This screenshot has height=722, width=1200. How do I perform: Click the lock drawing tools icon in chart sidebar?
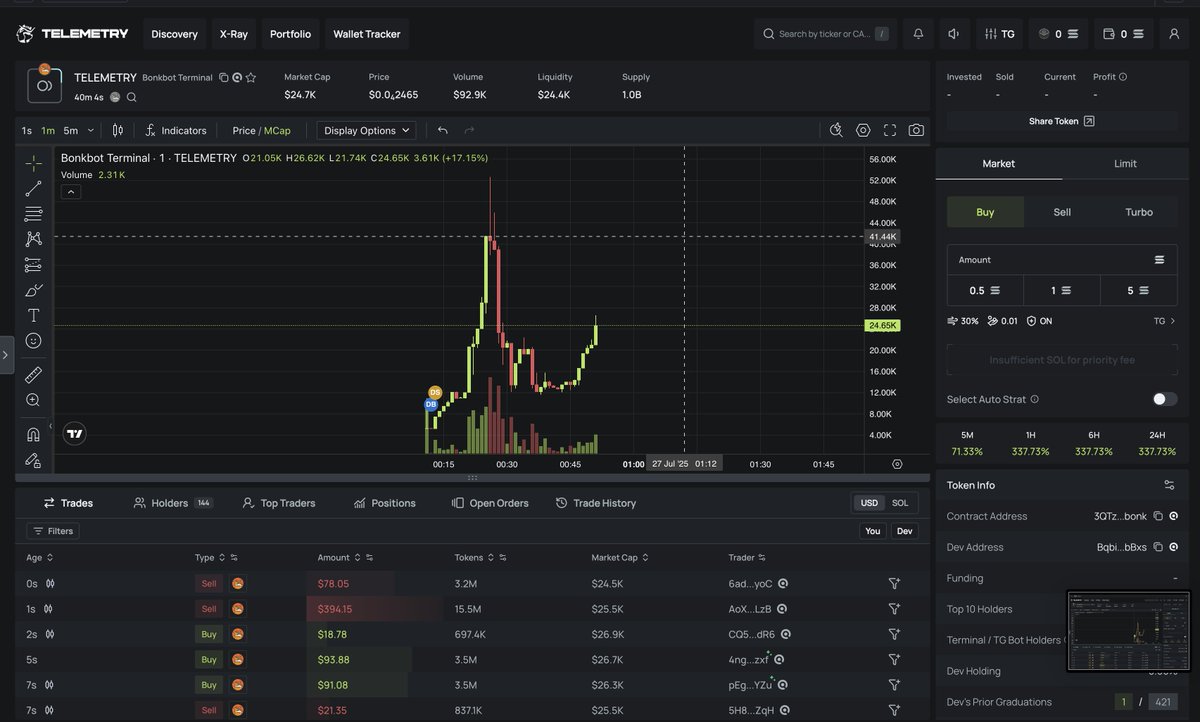point(33,460)
